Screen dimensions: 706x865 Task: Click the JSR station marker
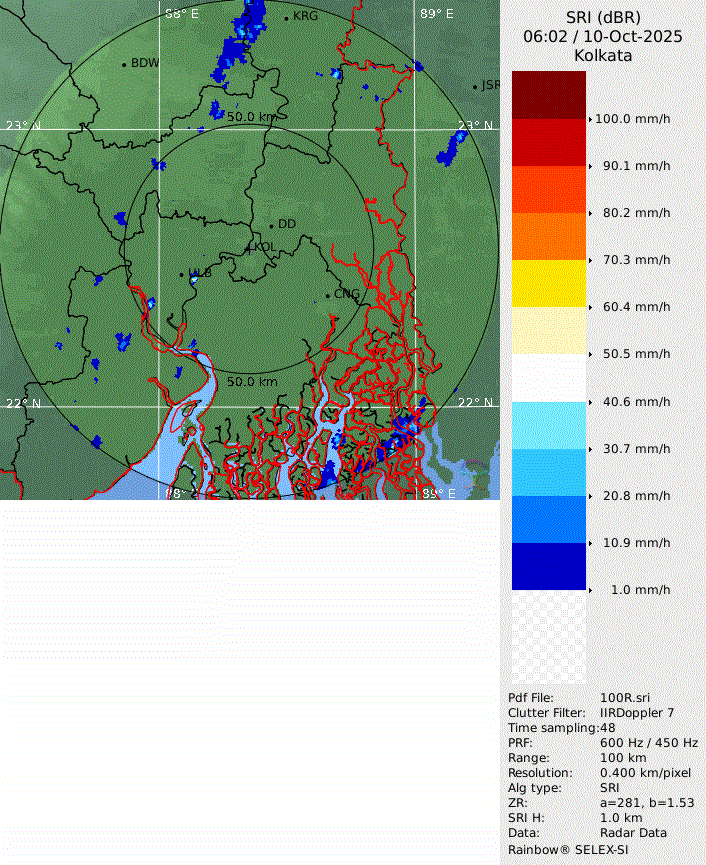(x=475, y=87)
